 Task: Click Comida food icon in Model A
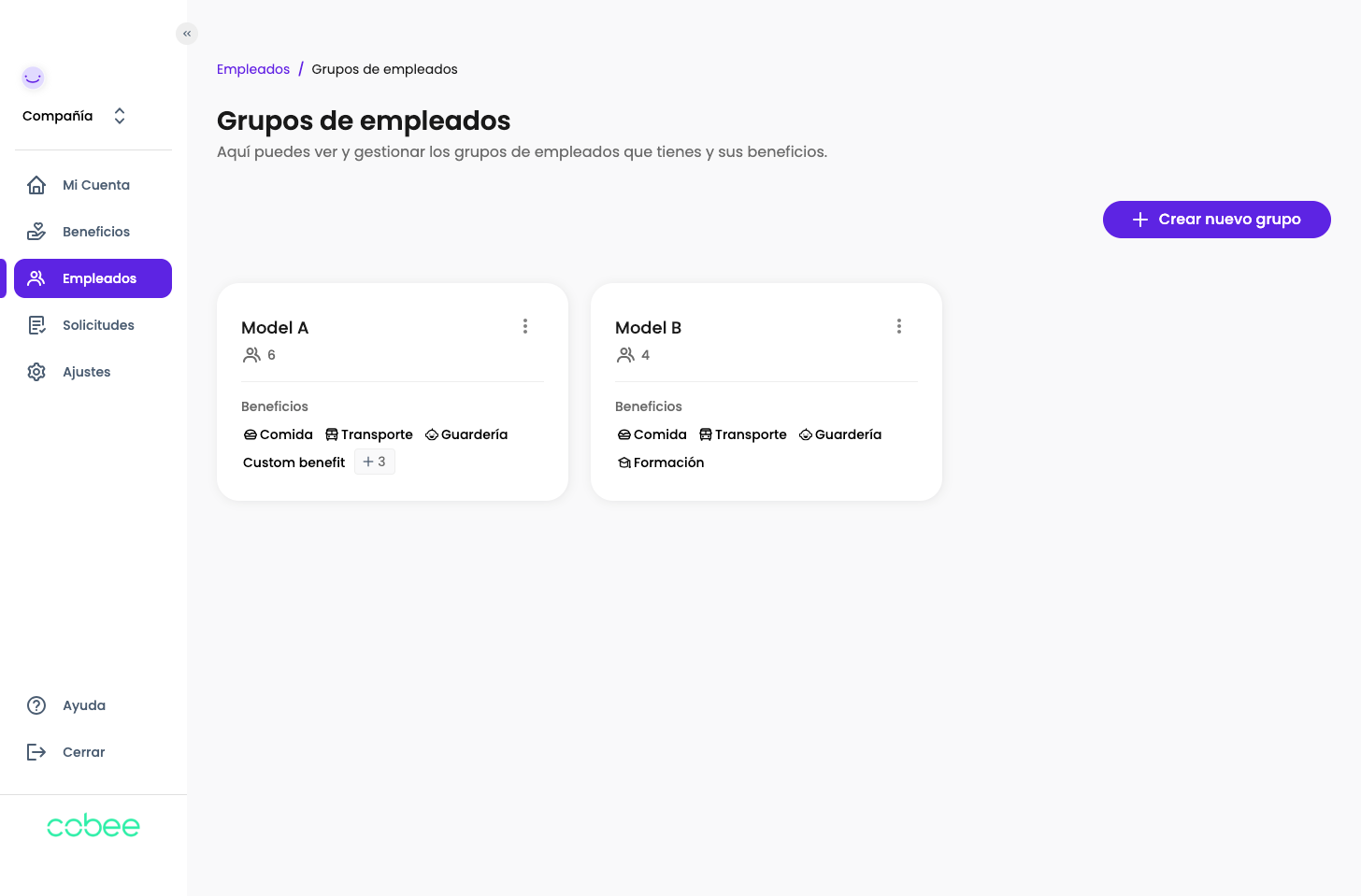[250, 434]
